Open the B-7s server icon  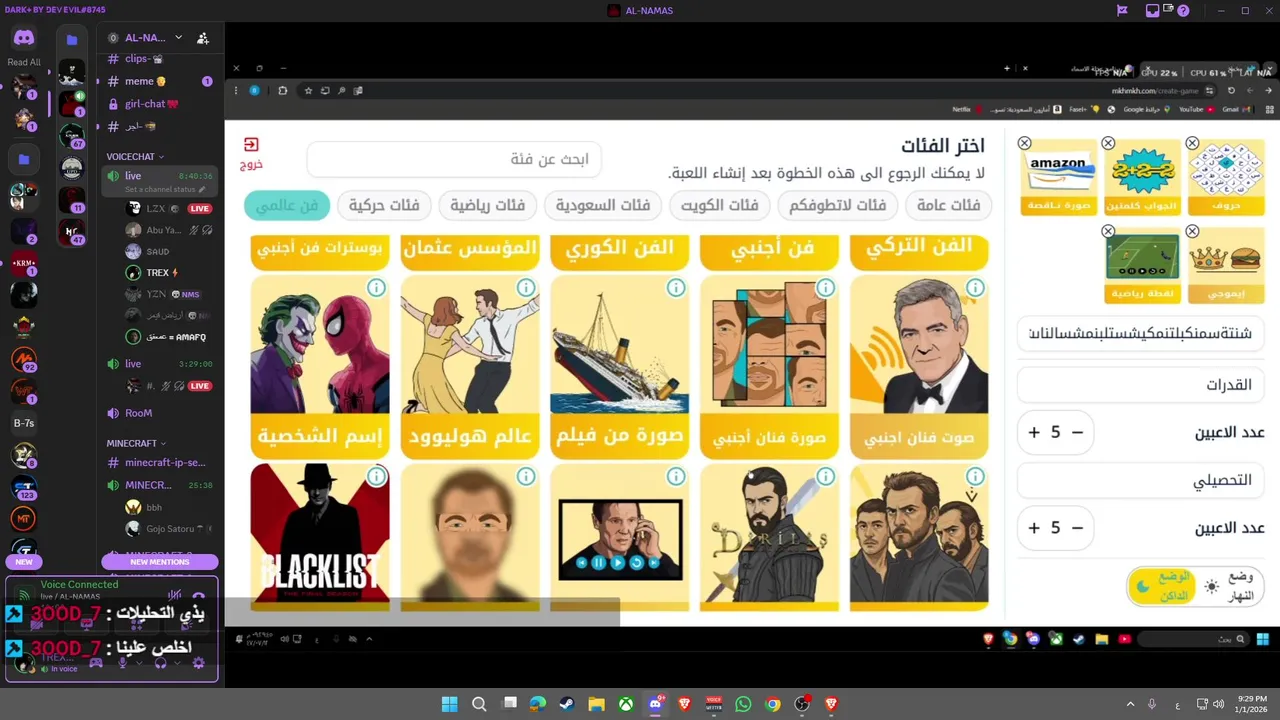(24, 423)
